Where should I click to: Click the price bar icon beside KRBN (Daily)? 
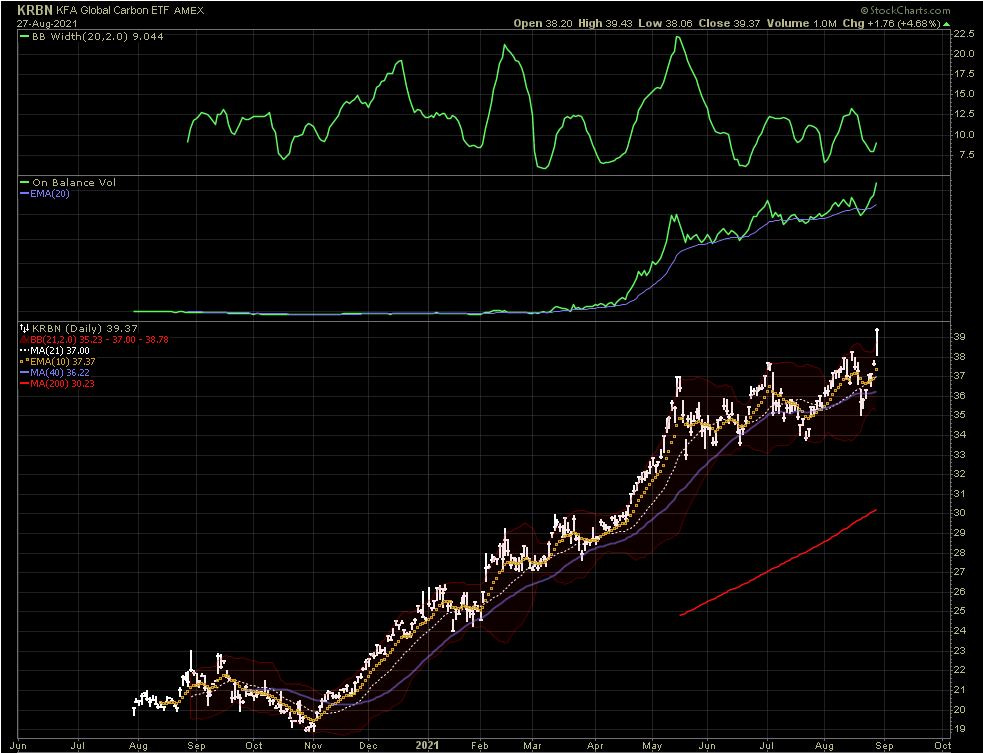click(24, 328)
